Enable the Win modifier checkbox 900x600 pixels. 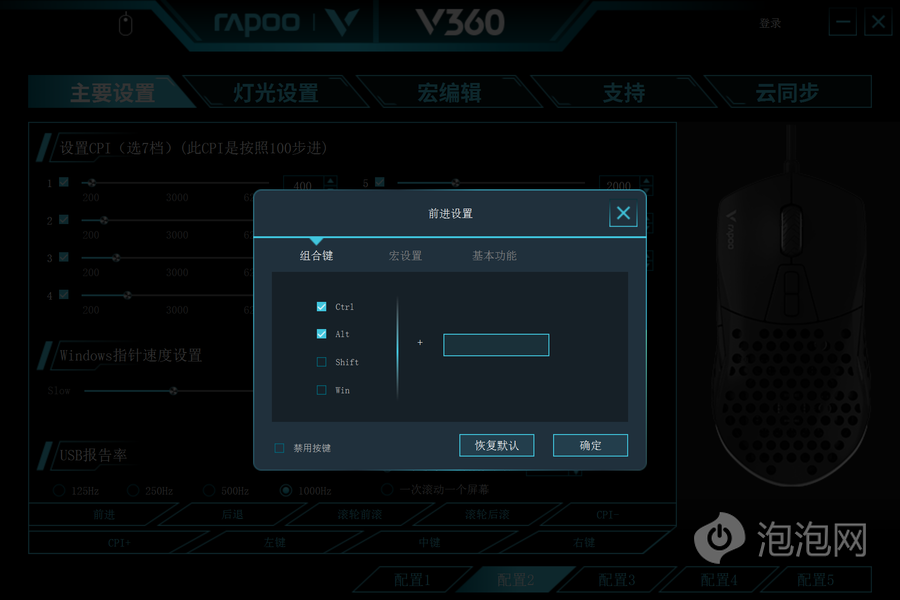click(x=321, y=390)
